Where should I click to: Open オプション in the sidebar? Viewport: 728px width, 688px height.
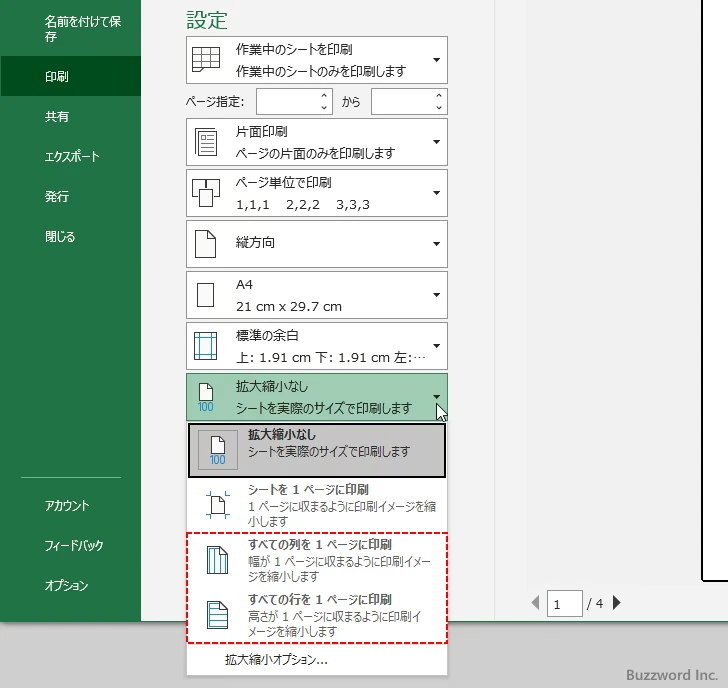pos(71,585)
